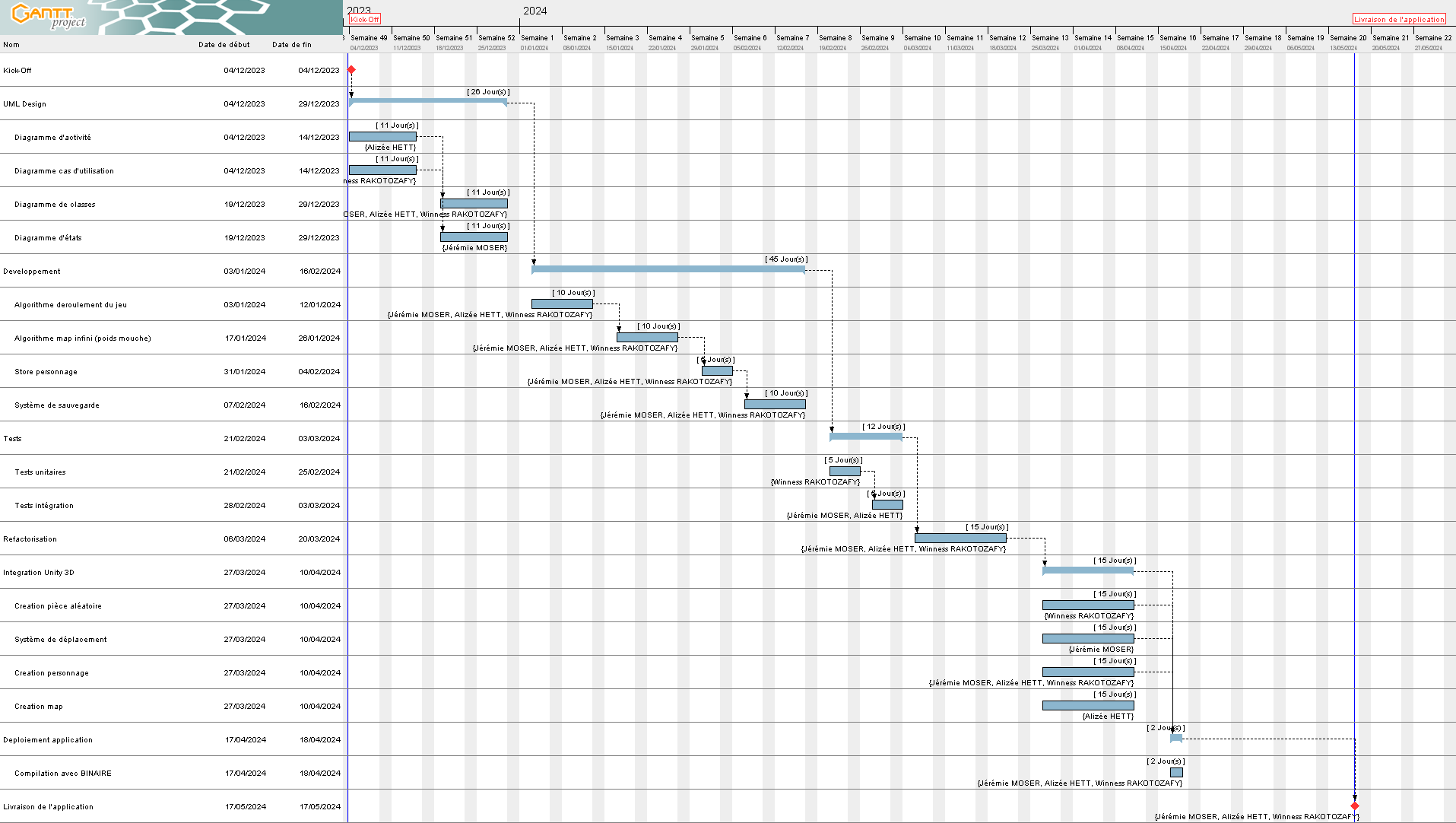Select Livraison de l'application task name
Viewport: 1456px width, 823px height.
pyautogui.click(x=48, y=807)
